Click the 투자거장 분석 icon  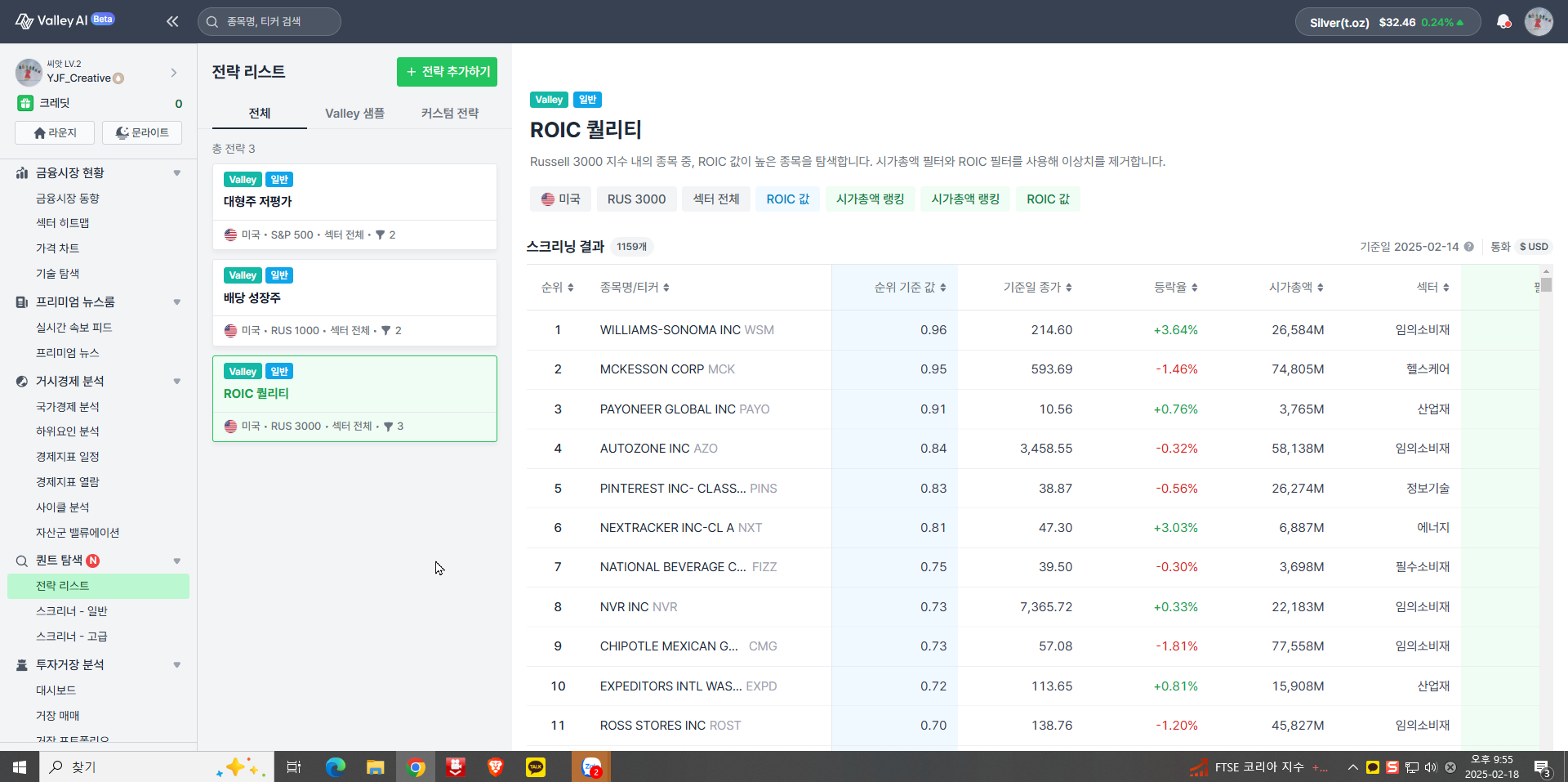tap(22, 665)
